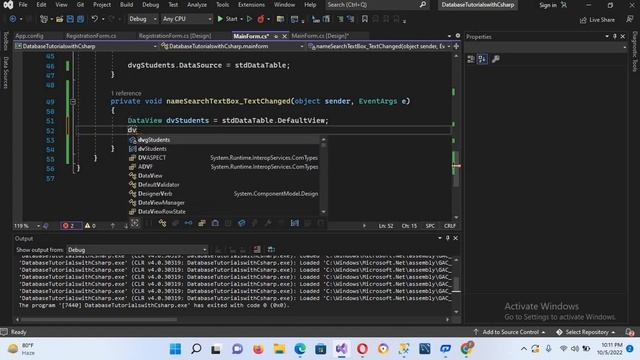Click the Undo arrow icon

[x=94, y=19]
